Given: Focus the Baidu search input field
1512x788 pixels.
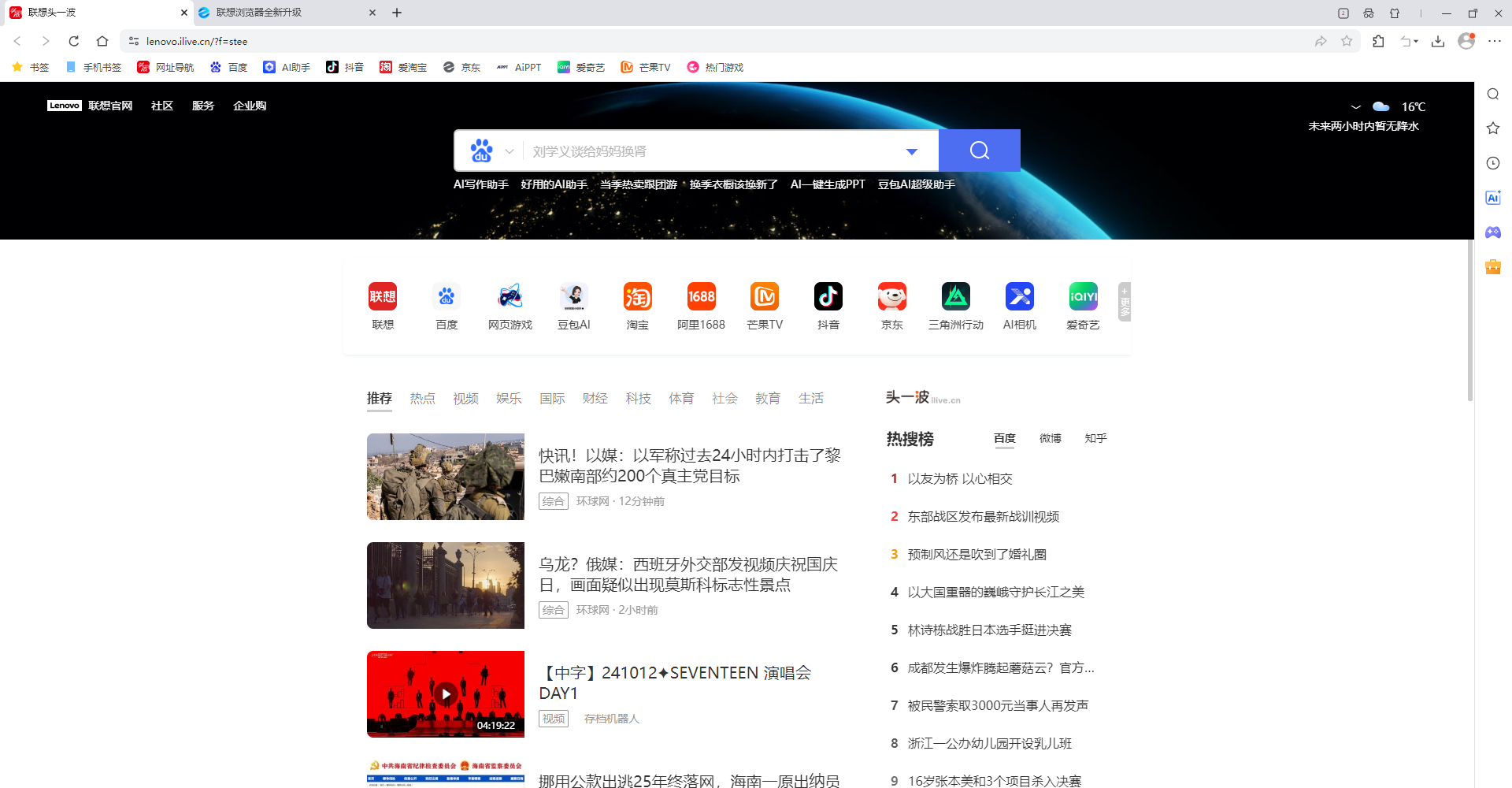Looking at the screenshot, I should tap(713, 151).
